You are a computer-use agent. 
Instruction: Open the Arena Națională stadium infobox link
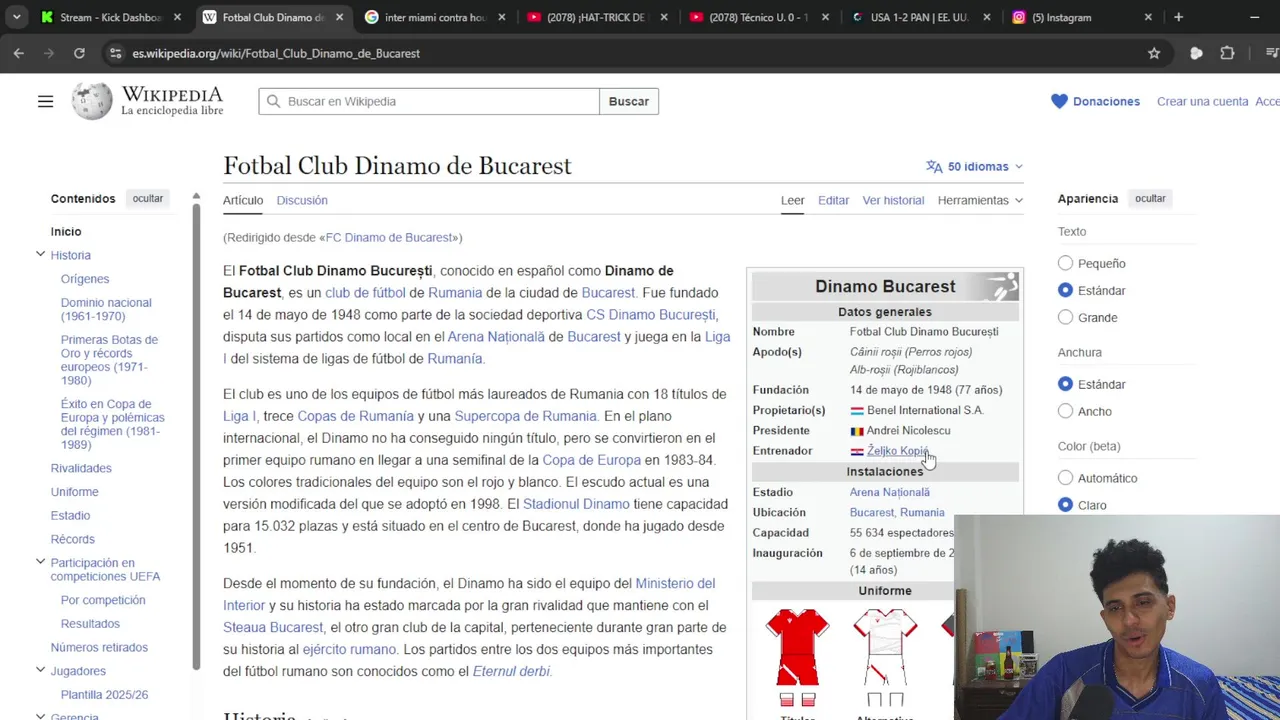coord(889,492)
